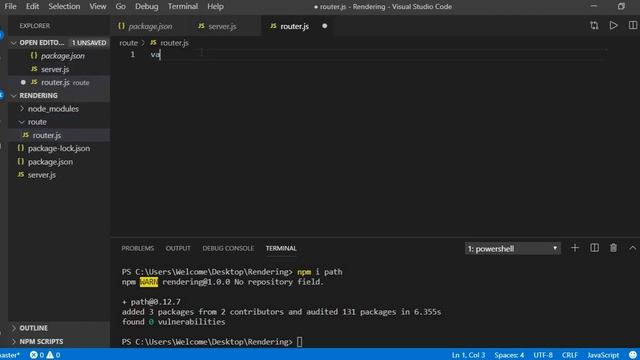Image resolution: width=640 pixels, height=360 pixels.
Task: Click the warnings count in status bar
Action: click(x=53, y=355)
